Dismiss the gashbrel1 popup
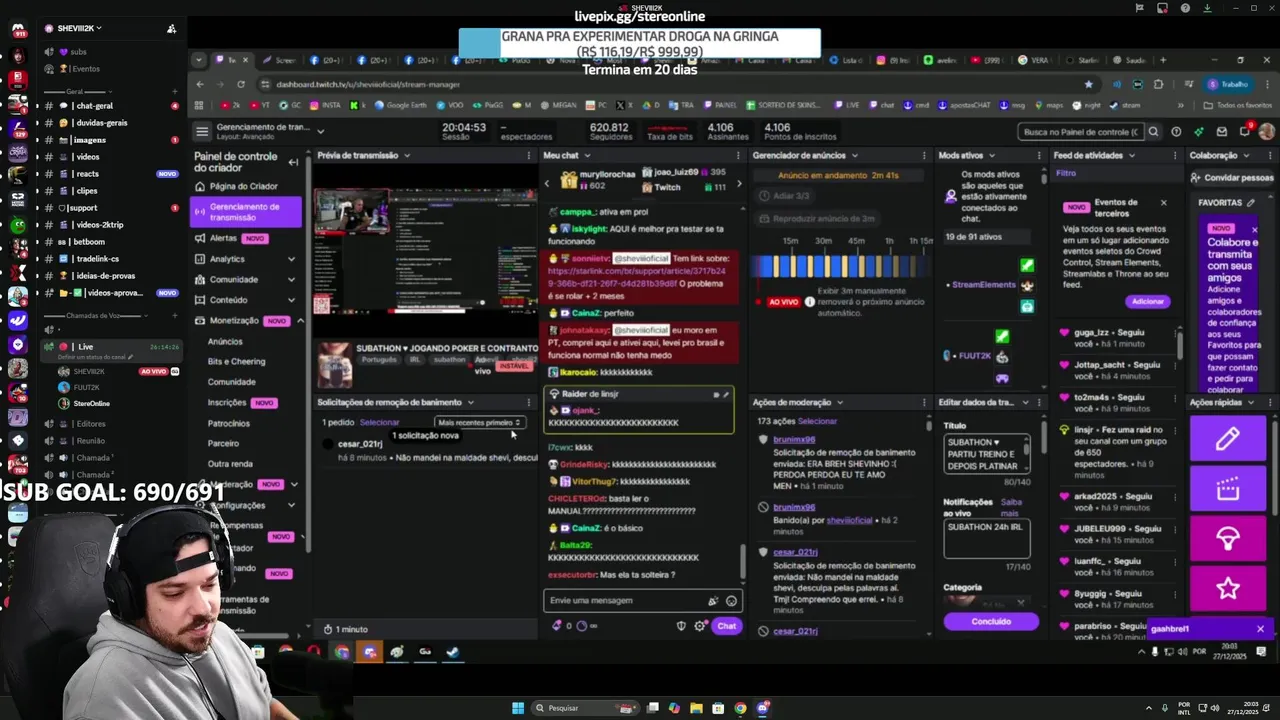The image size is (1280, 720). (1260, 629)
